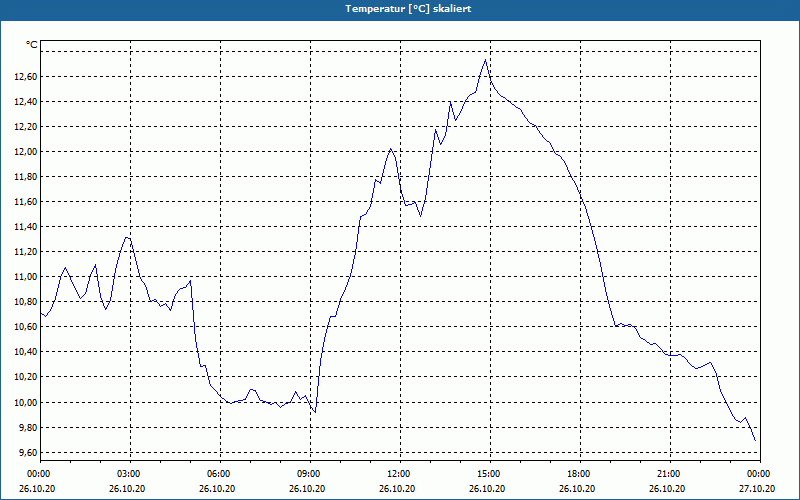Image resolution: width=800 pixels, height=500 pixels.
Task: Click the 11,00 y-axis label
Action: click(x=26, y=277)
